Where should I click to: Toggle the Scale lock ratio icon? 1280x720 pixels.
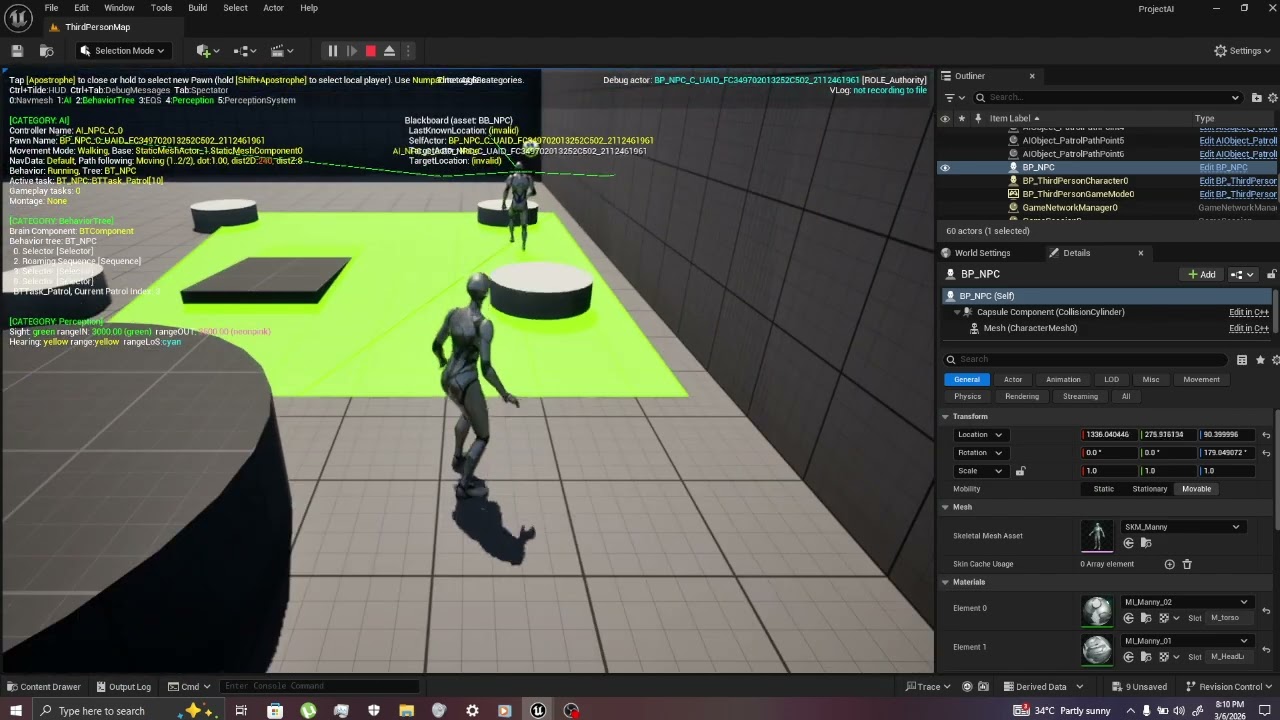tap(1020, 471)
